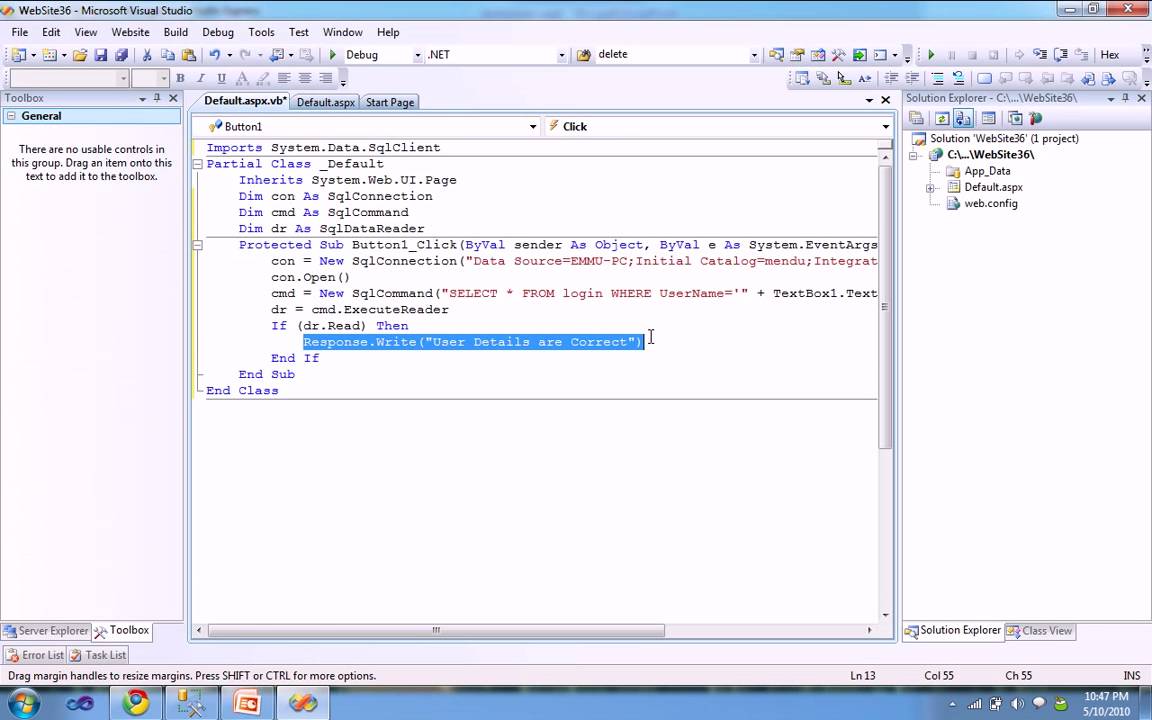Switch to the Default.aspx tab

point(325,102)
